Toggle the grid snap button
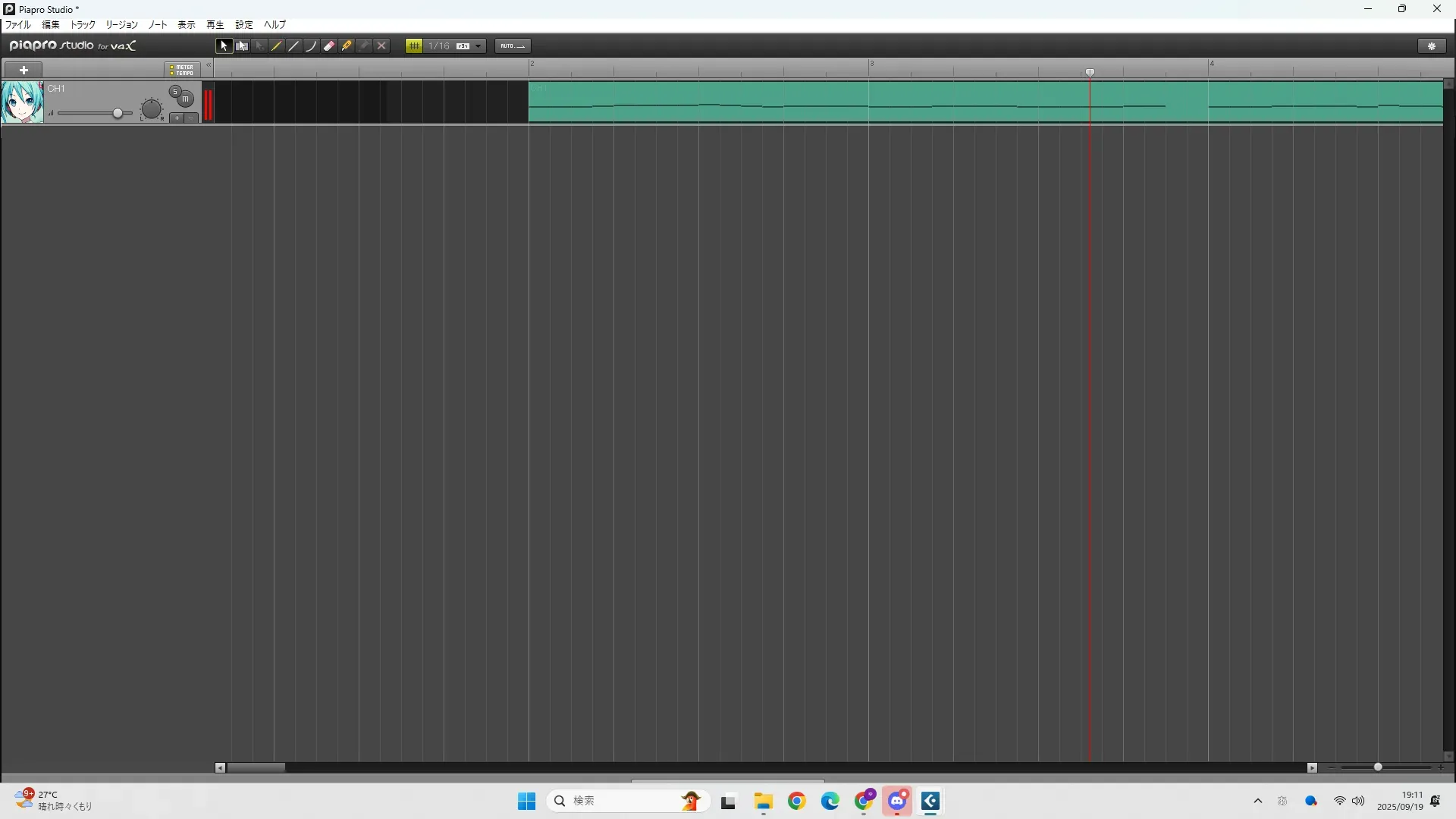The width and height of the screenshot is (1456, 819). click(x=413, y=46)
